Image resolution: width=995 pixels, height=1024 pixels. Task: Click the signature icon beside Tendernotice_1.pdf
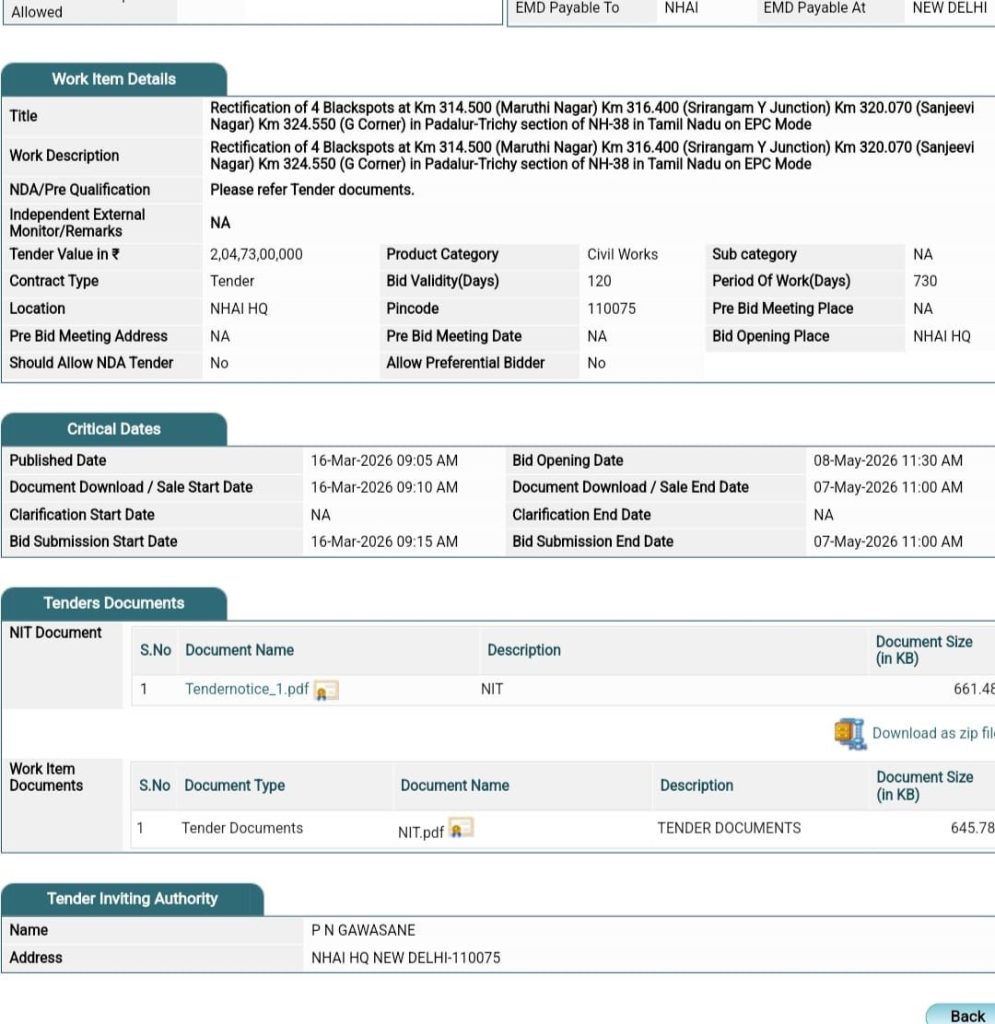click(x=326, y=691)
